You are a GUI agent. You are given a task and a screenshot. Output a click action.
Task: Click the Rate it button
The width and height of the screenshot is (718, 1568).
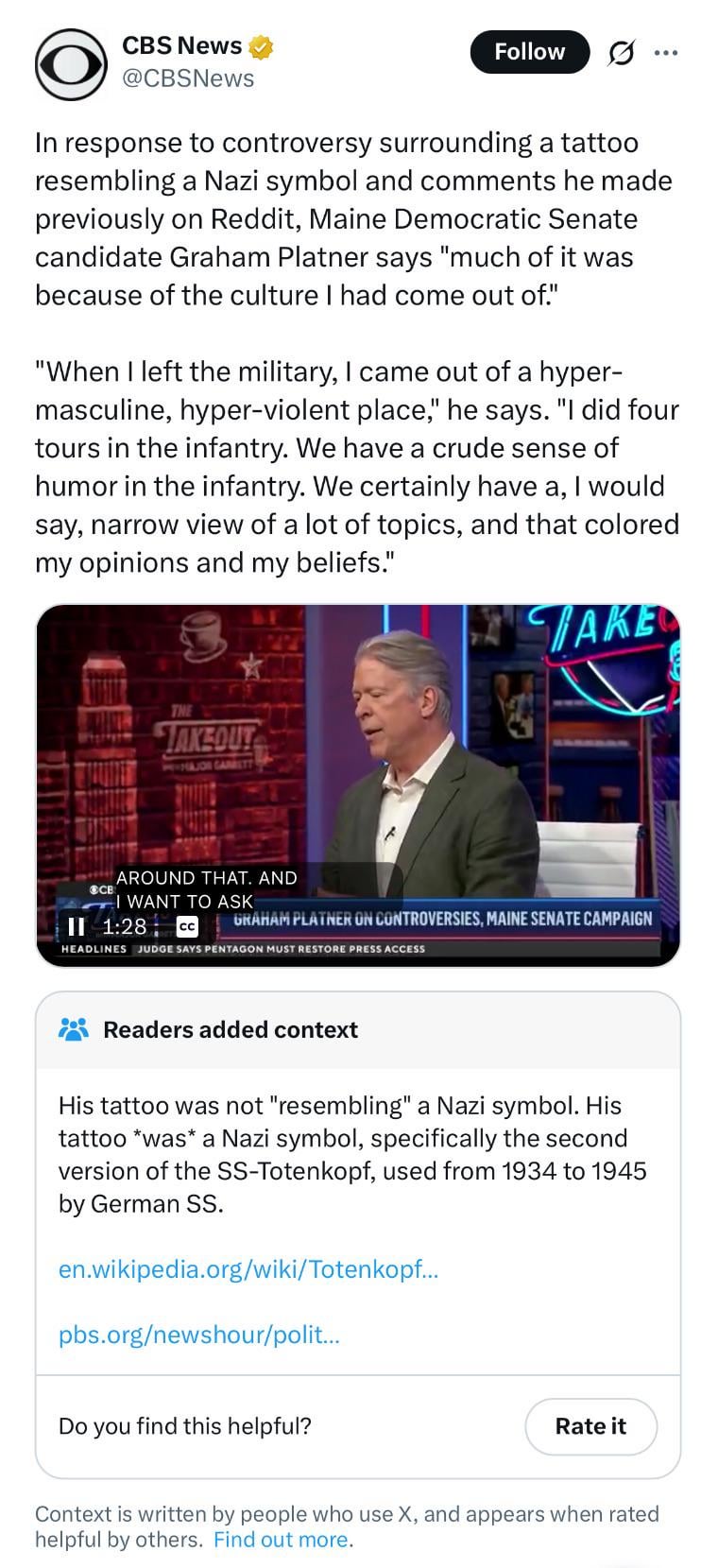[x=590, y=1426]
